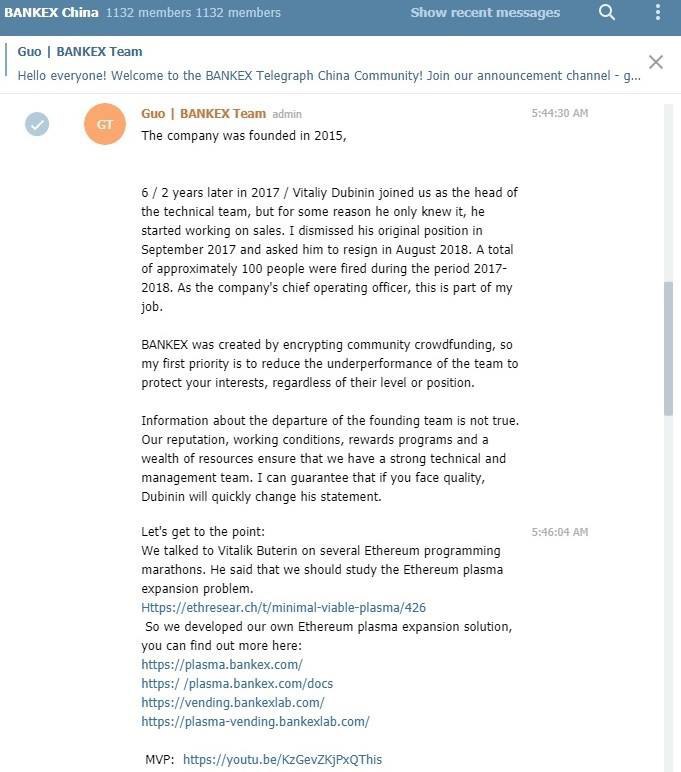Open Guo | BANKEX Team sender name
681x772 pixels.
[203, 113]
